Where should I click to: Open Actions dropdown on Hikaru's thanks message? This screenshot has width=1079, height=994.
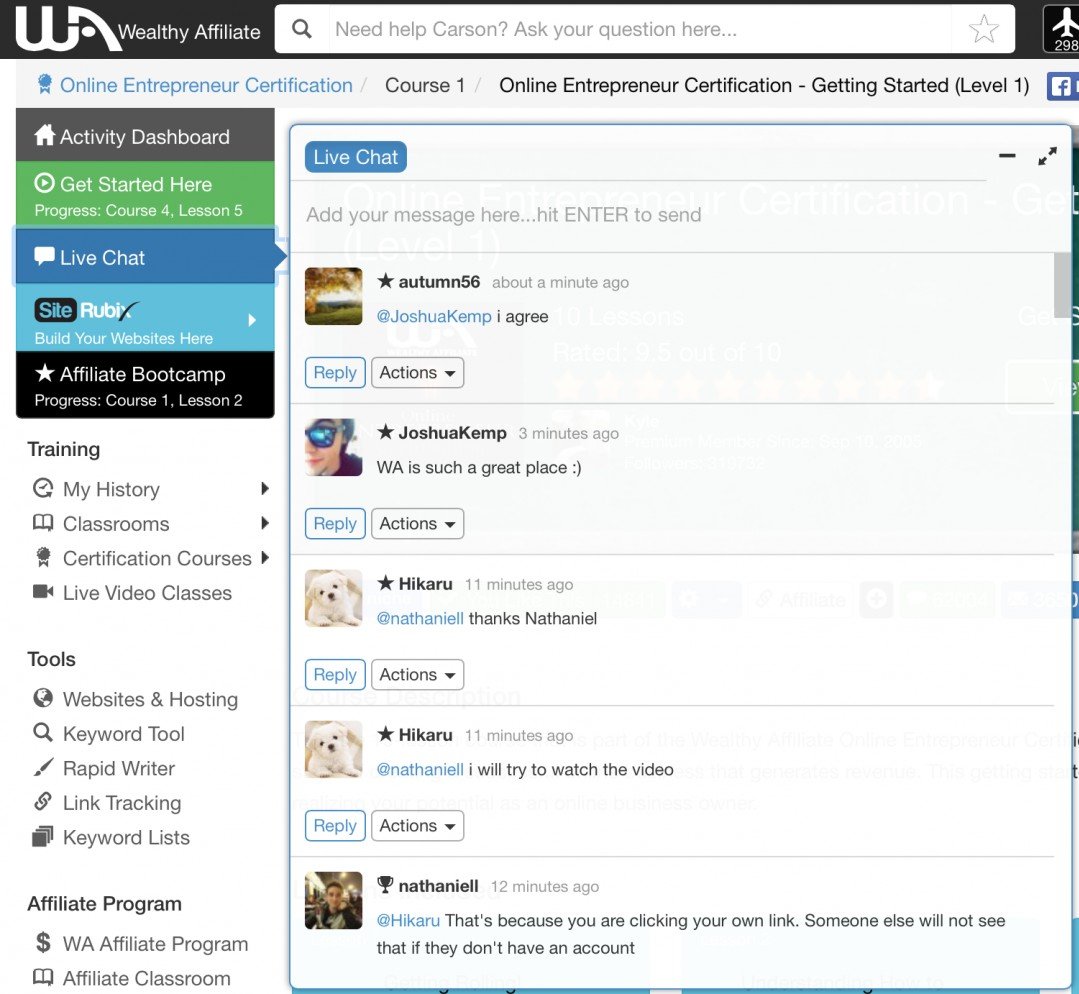(x=417, y=675)
